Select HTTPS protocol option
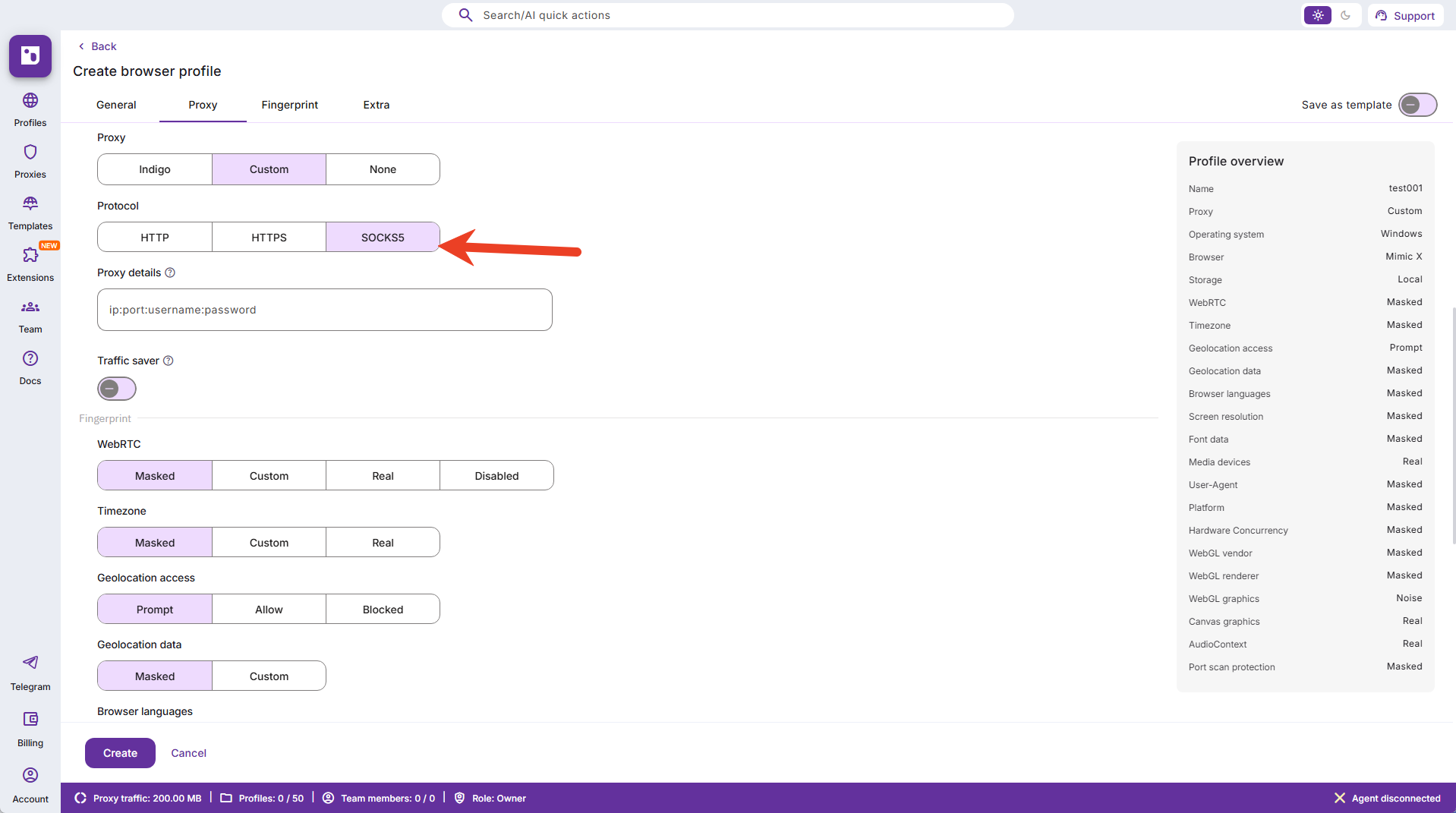The height and width of the screenshot is (813, 1456). point(269,238)
